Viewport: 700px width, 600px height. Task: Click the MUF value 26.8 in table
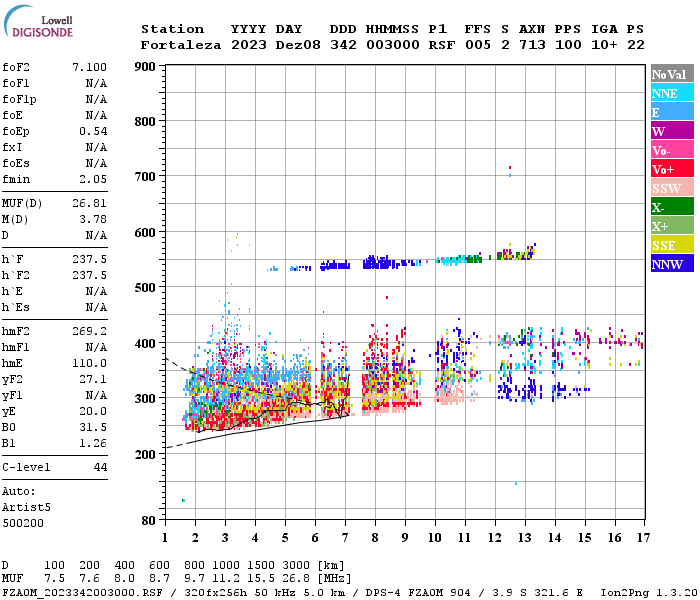pos(296,579)
